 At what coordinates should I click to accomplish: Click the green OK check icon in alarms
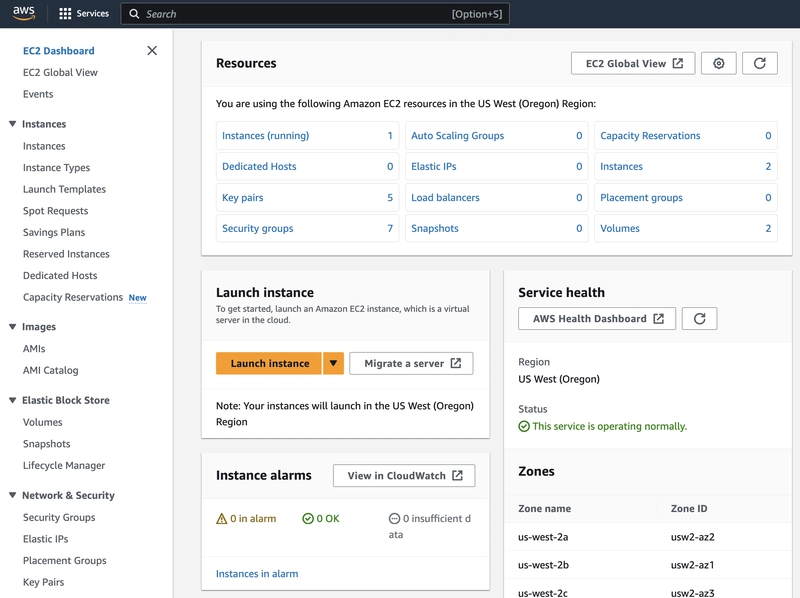tap(308, 518)
